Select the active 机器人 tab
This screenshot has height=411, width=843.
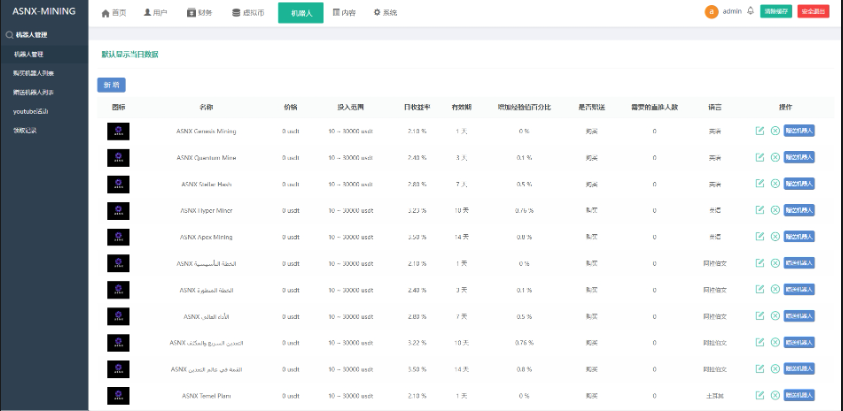coord(301,13)
